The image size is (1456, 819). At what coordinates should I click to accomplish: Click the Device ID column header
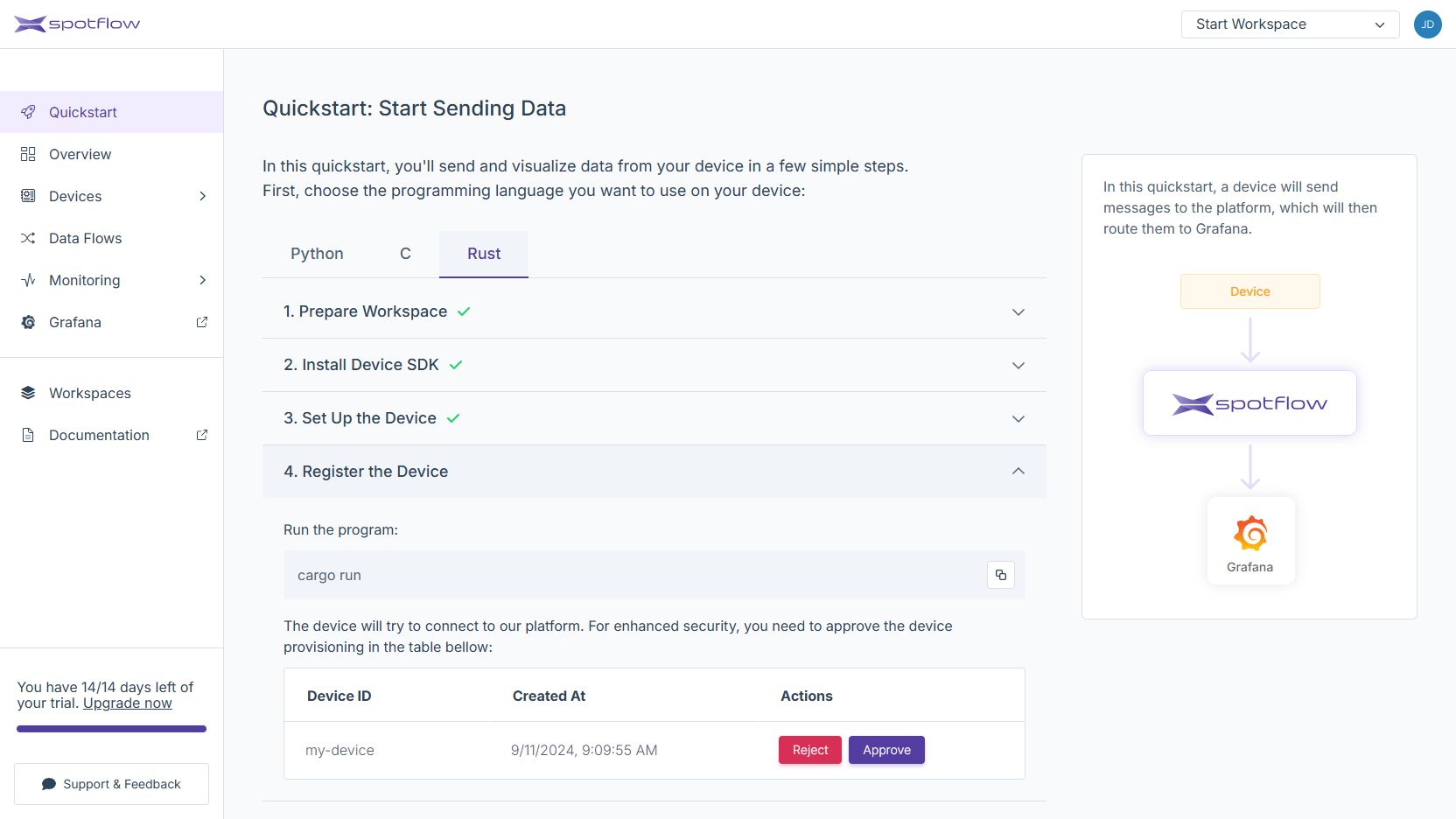click(x=339, y=696)
